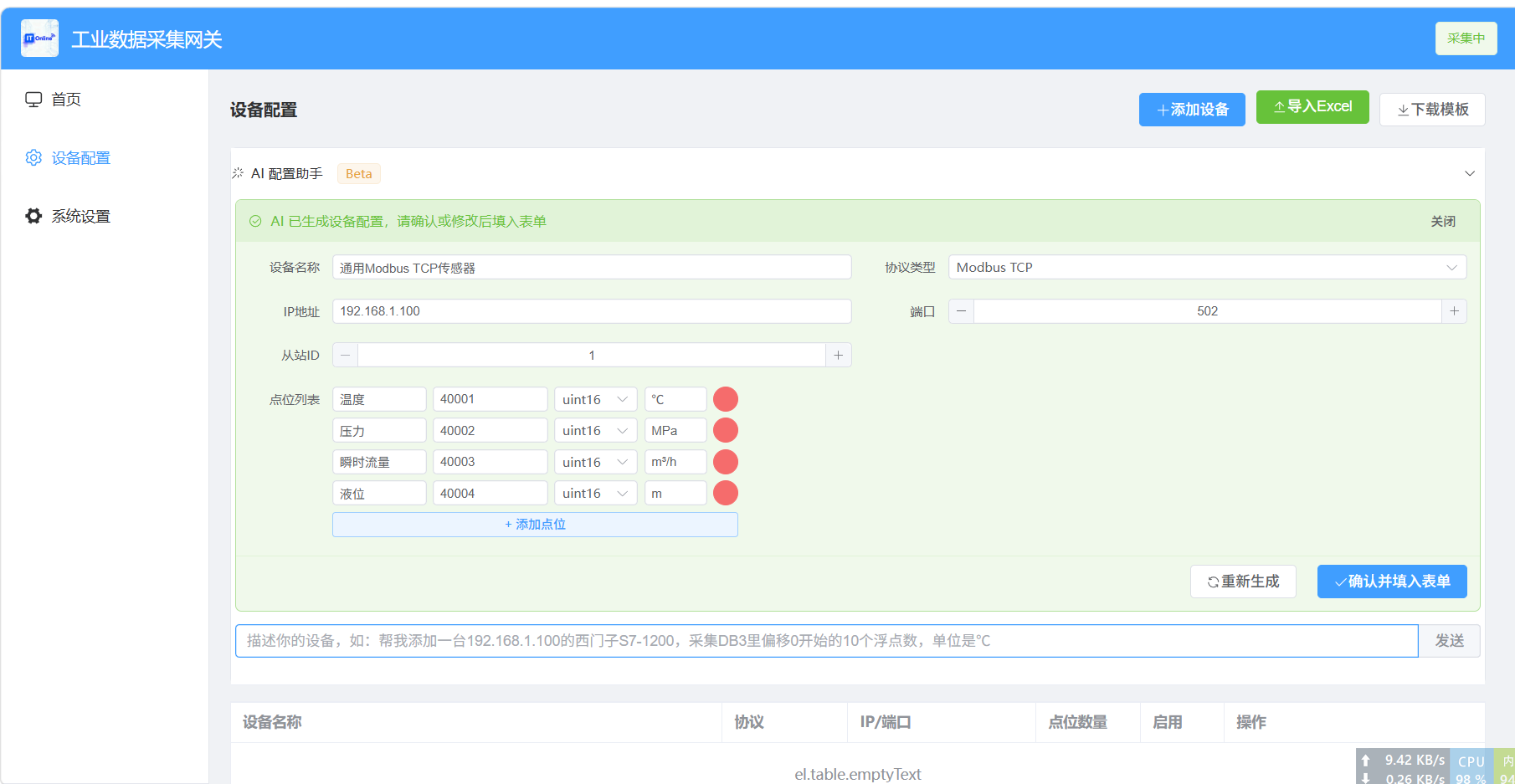1515x784 pixels.
Task: Edit the m³/h unit field
Action: 675,462
